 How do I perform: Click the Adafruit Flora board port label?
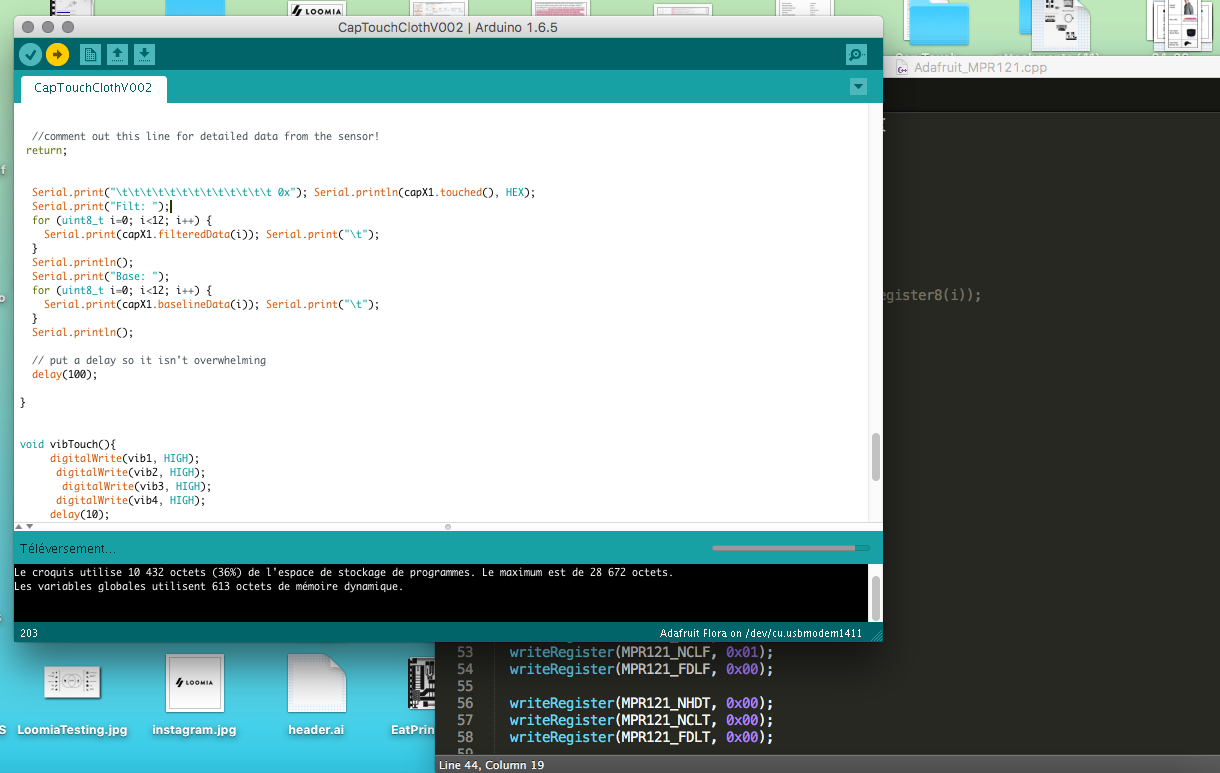[760, 633]
